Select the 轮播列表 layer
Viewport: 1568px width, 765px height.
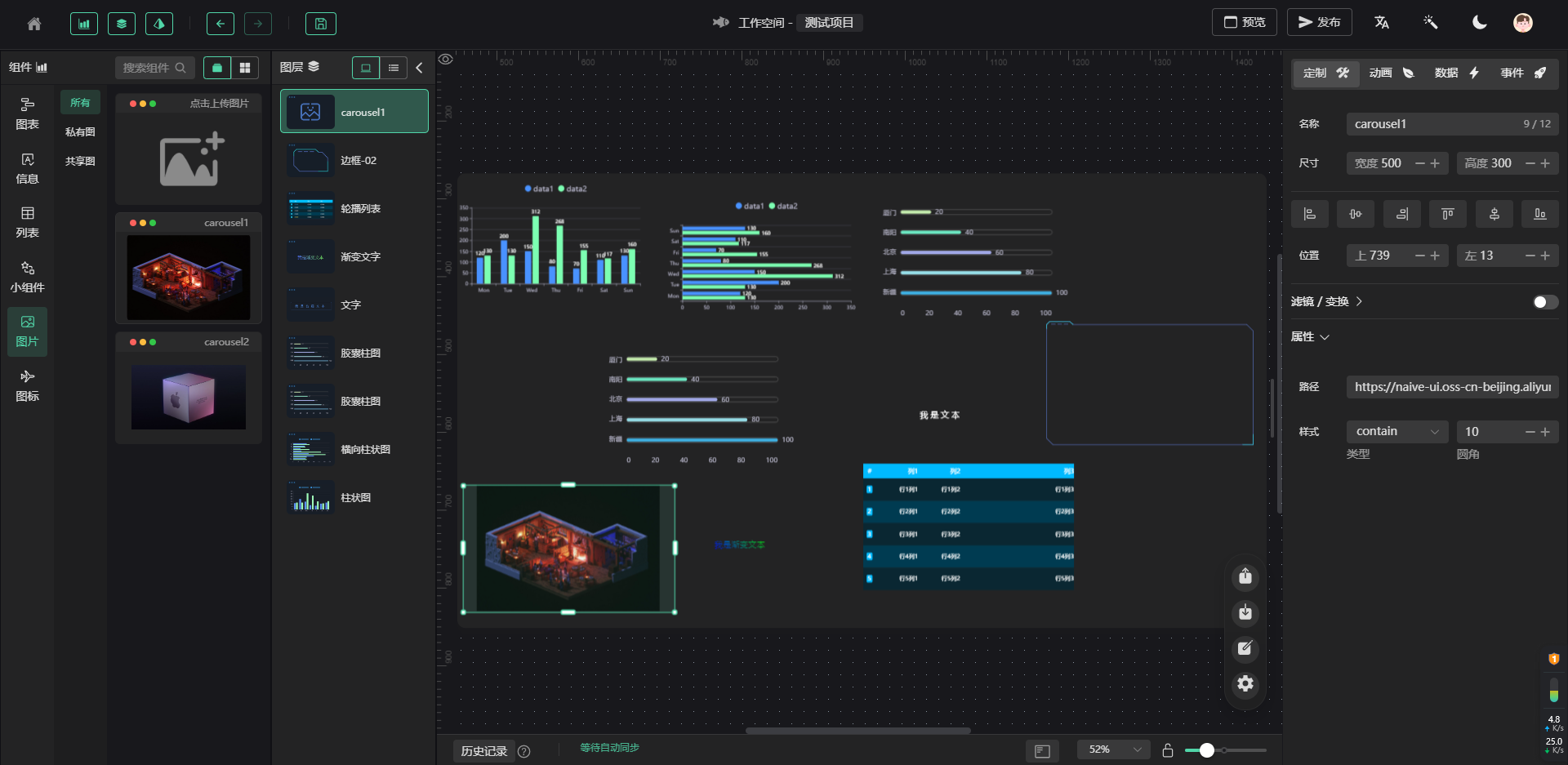tap(354, 208)
